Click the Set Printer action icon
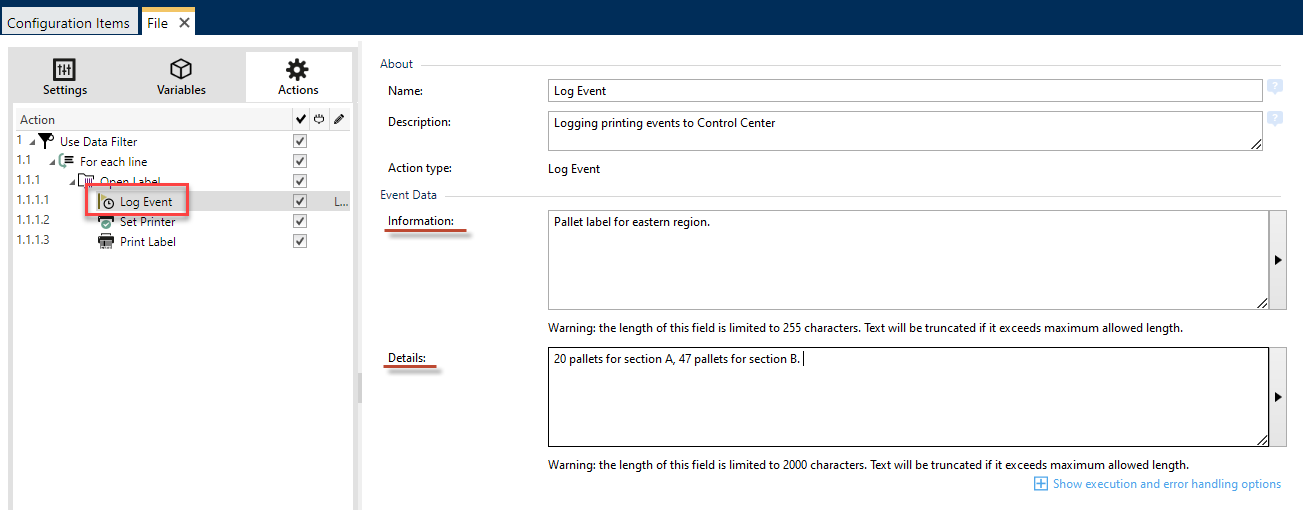 [x=106, y=222]
